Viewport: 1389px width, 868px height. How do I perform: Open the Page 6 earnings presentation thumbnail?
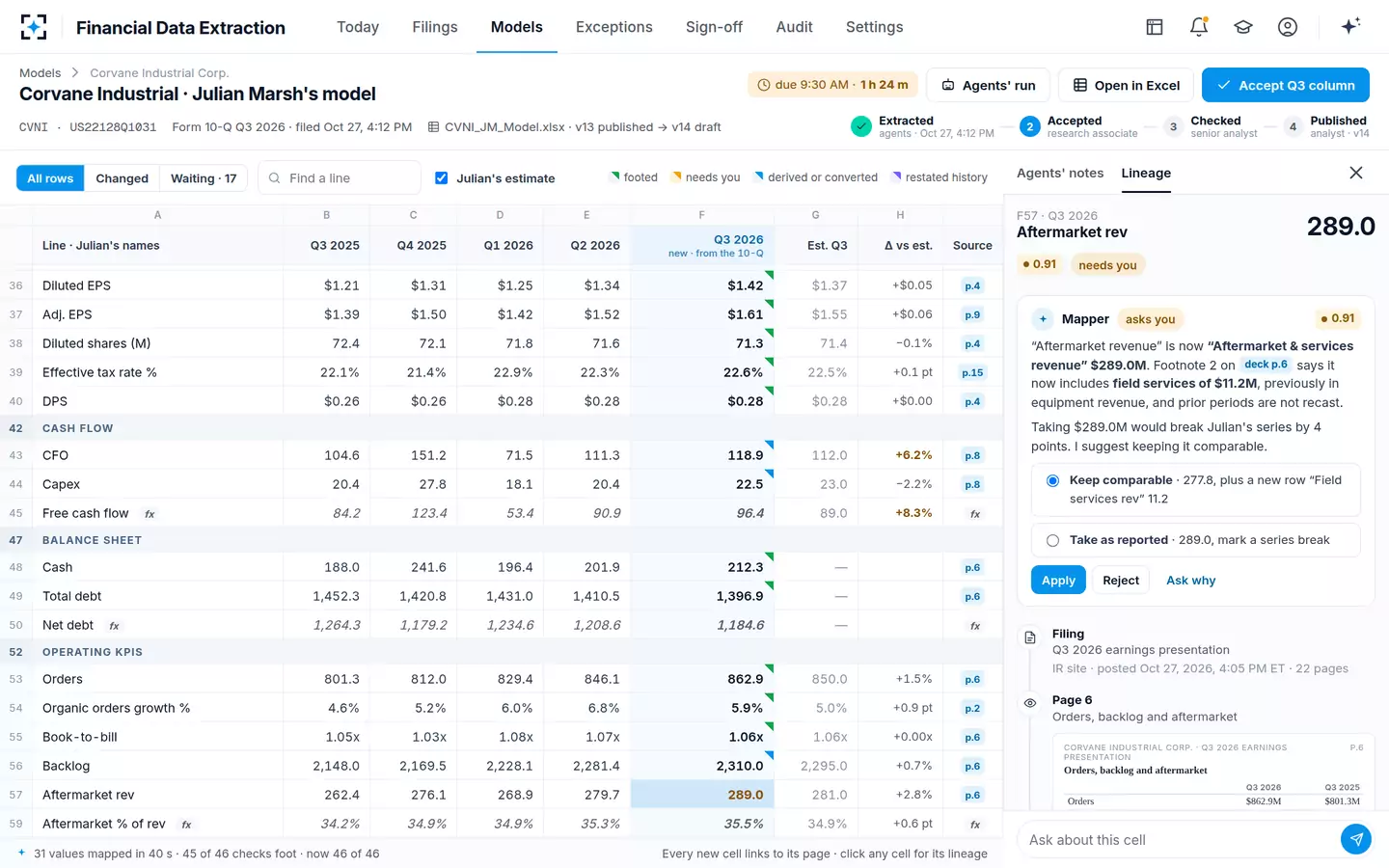click(x=1213, y=773)
